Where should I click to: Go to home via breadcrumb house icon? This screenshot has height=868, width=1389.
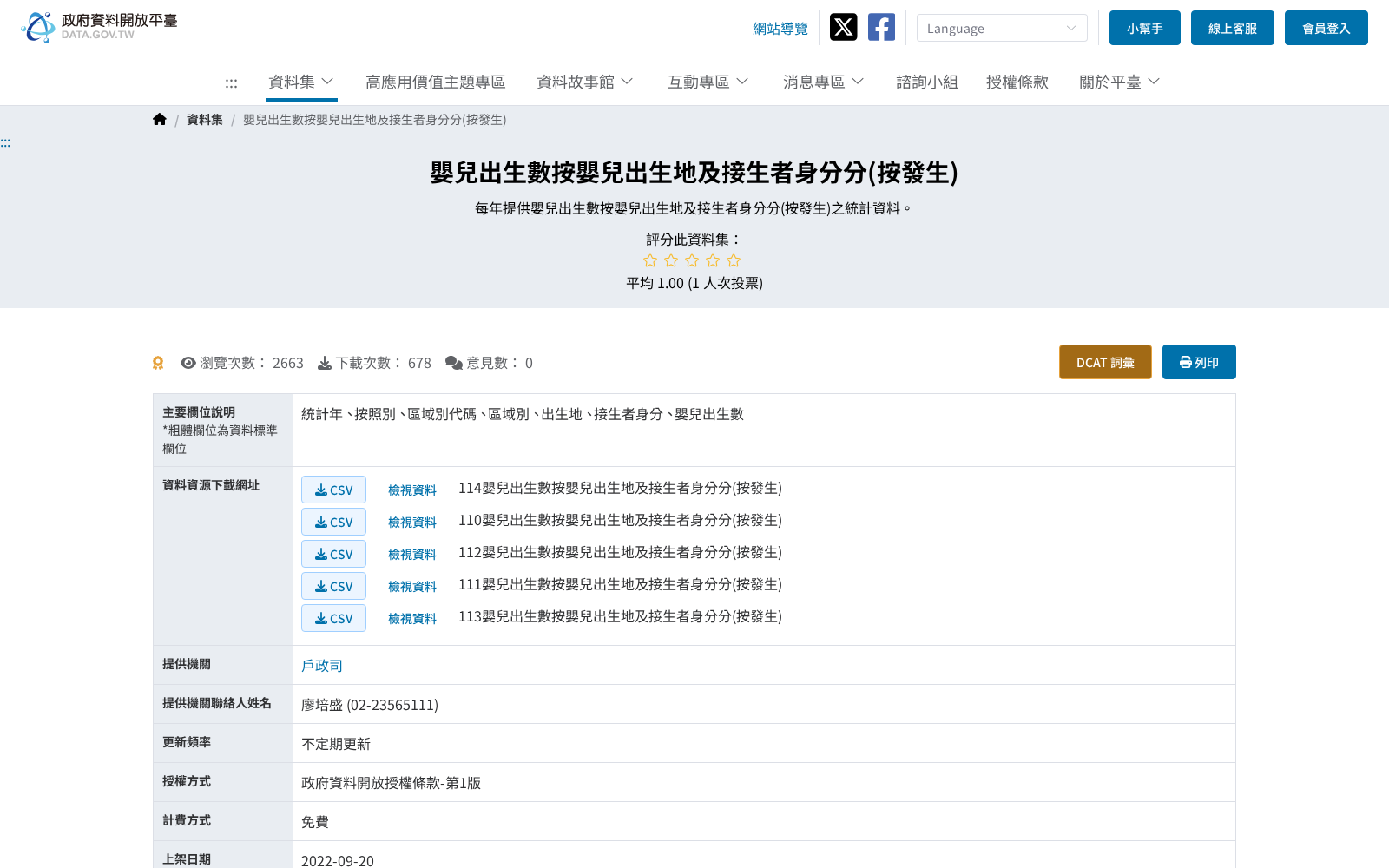(x=160, y=120)
